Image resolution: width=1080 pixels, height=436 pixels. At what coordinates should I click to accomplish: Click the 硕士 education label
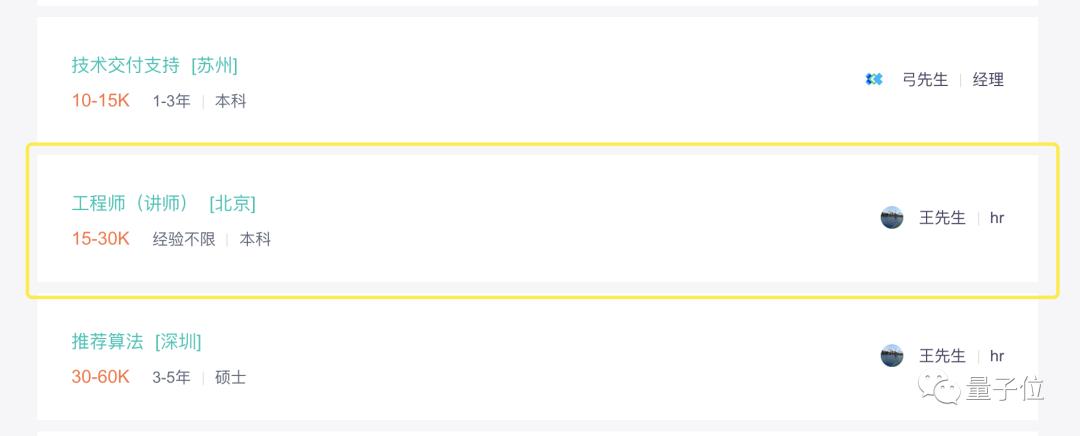(230, 377)
